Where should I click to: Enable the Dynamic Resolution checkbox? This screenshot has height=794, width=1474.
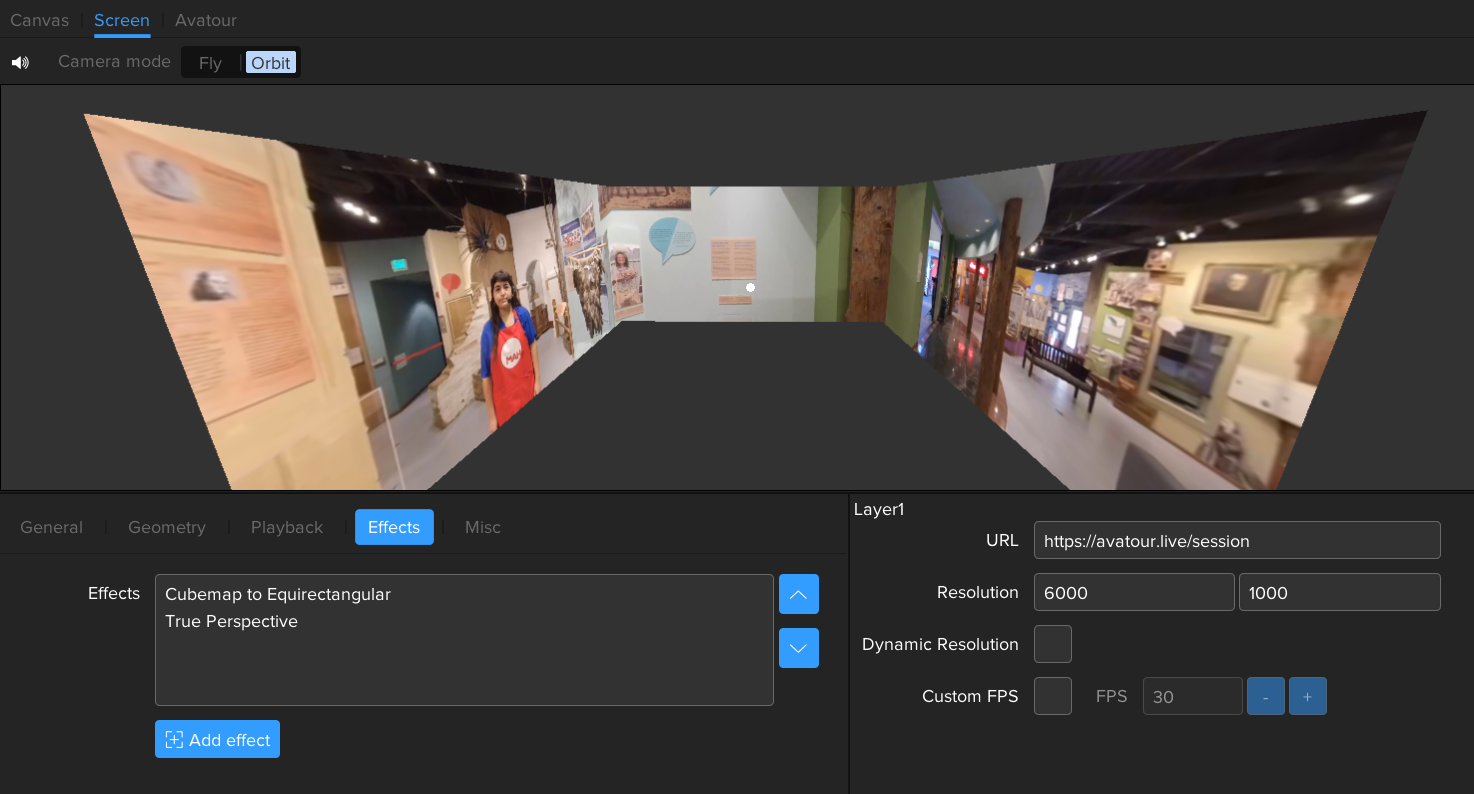(1052, 644)
